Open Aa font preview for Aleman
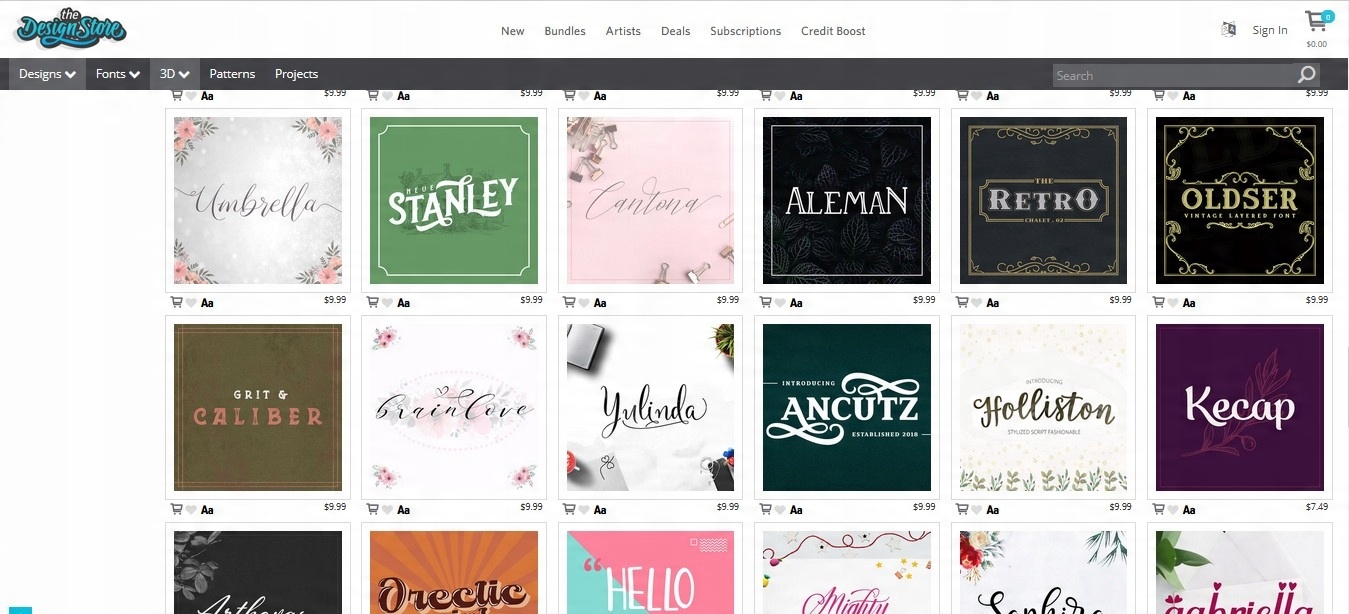The image size is (1349, 614). pyautogui.click(x=796, y=303)
